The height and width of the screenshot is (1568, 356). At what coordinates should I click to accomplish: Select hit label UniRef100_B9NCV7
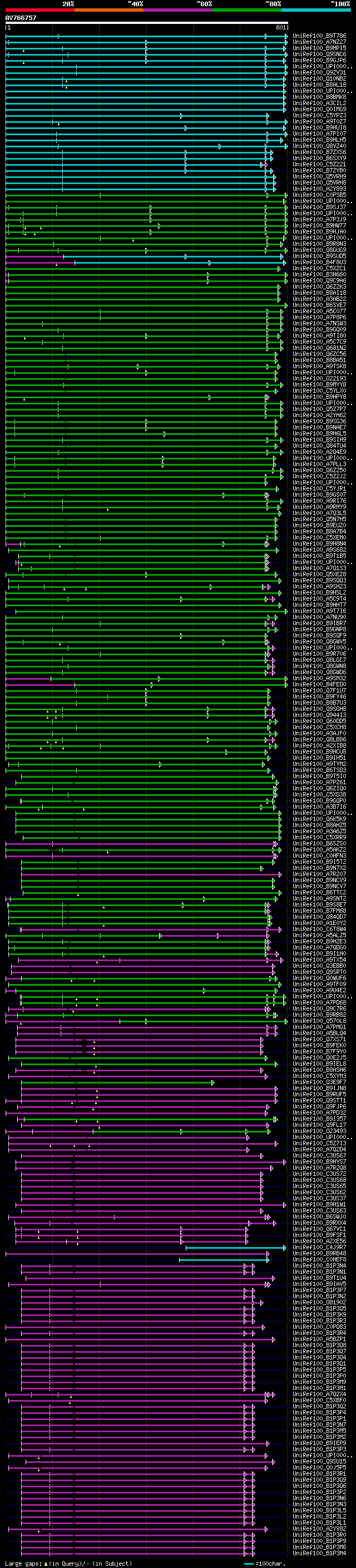(319, 886)
